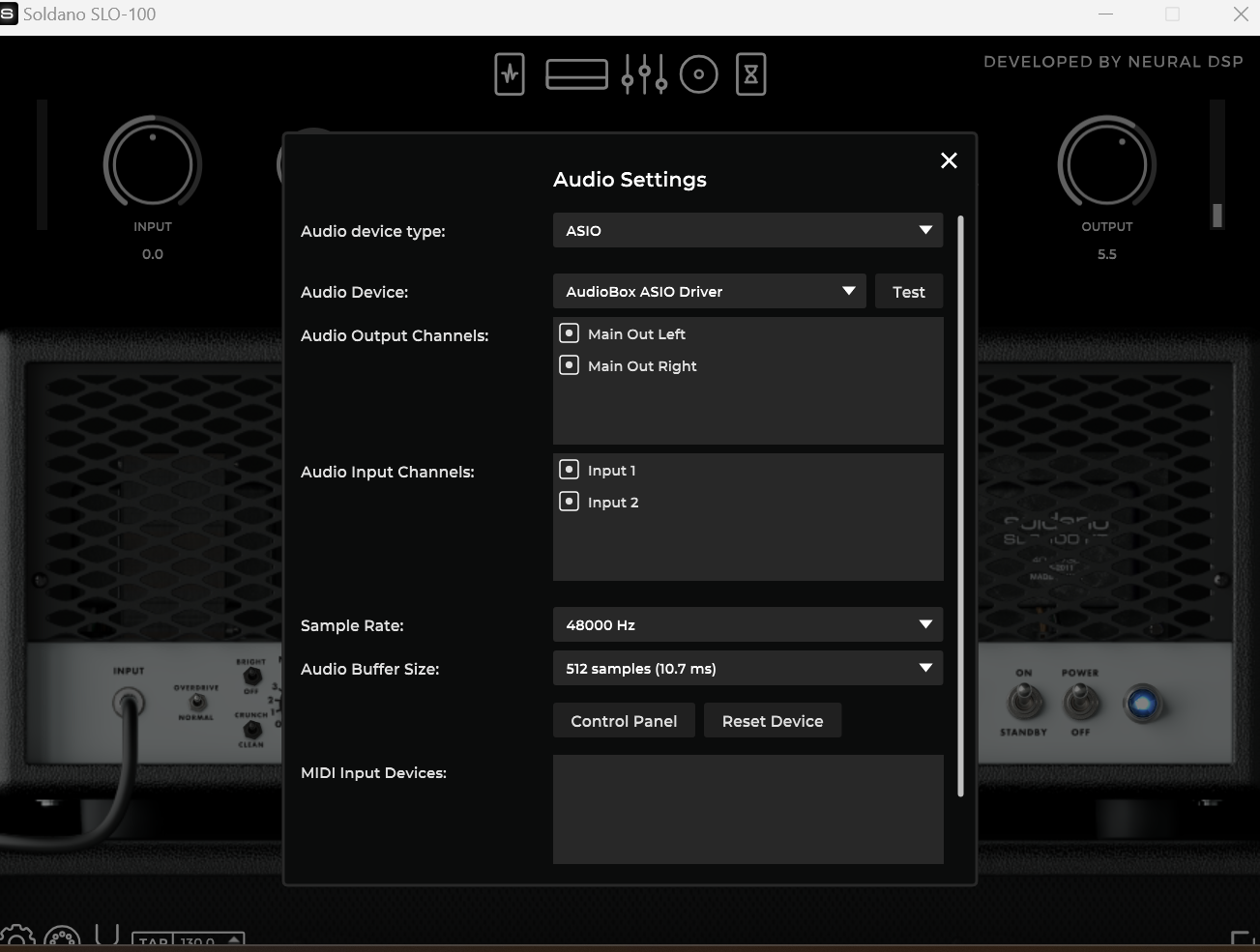
Task: Open the Audio Buffer Size dropdown
Action: pos(747,668)
